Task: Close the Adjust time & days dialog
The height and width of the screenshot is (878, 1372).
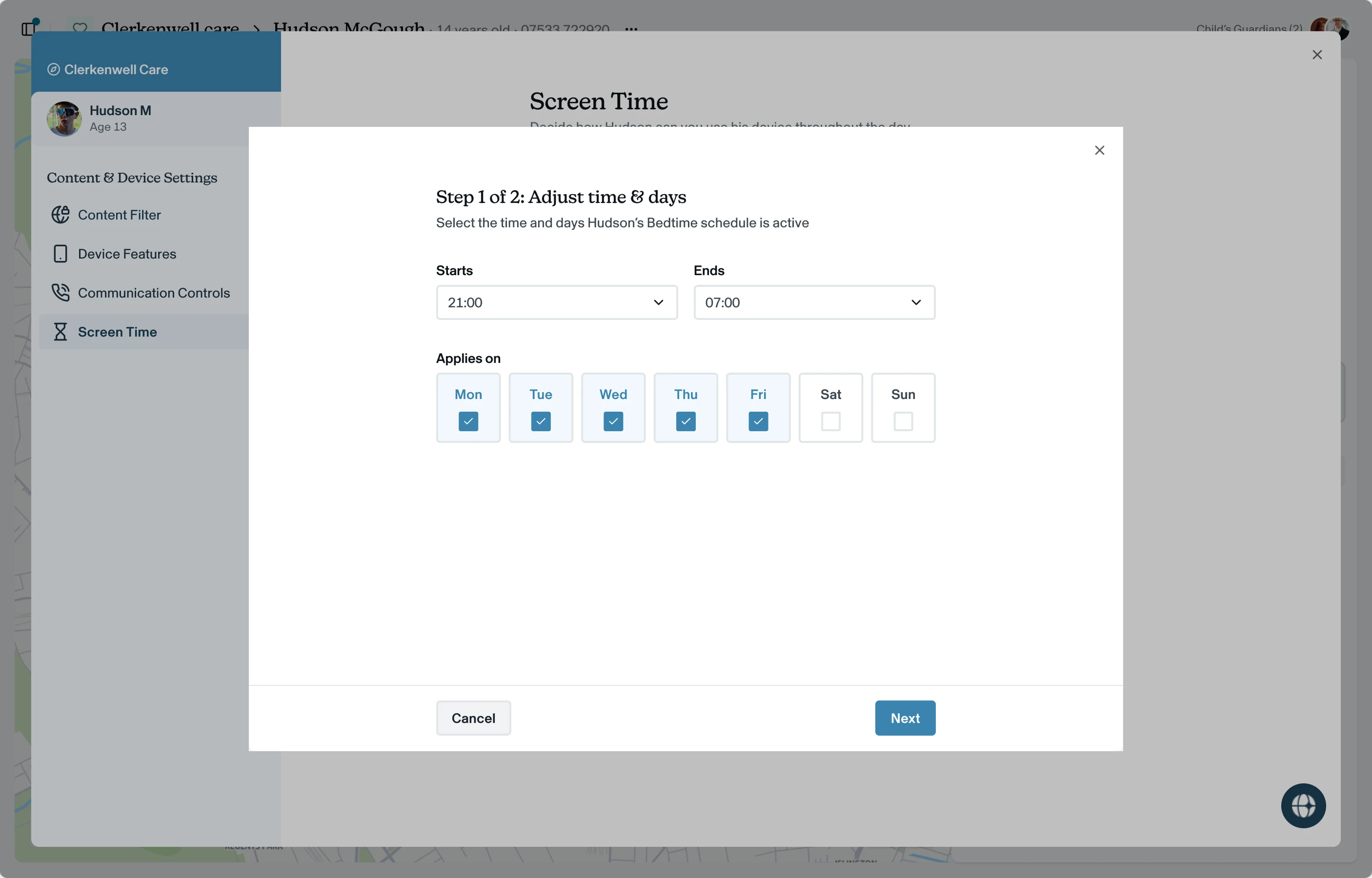Action: [1099, 150]
